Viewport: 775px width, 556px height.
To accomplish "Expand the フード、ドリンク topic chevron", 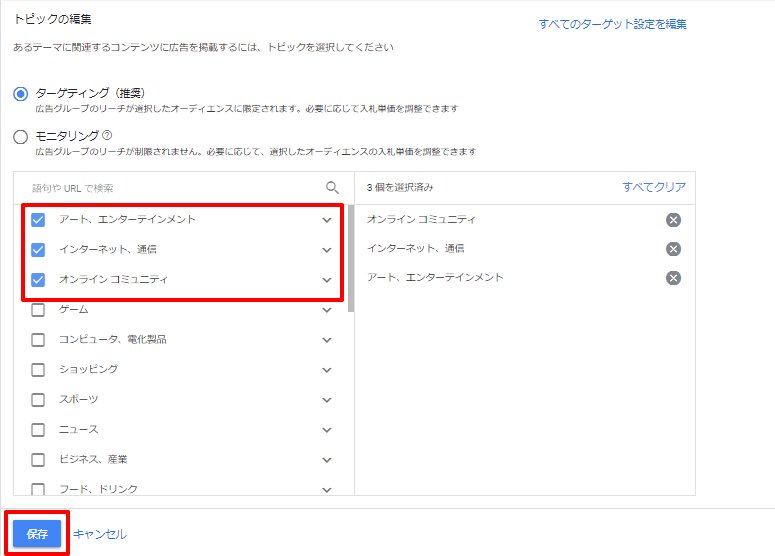I will coord(327,490).
